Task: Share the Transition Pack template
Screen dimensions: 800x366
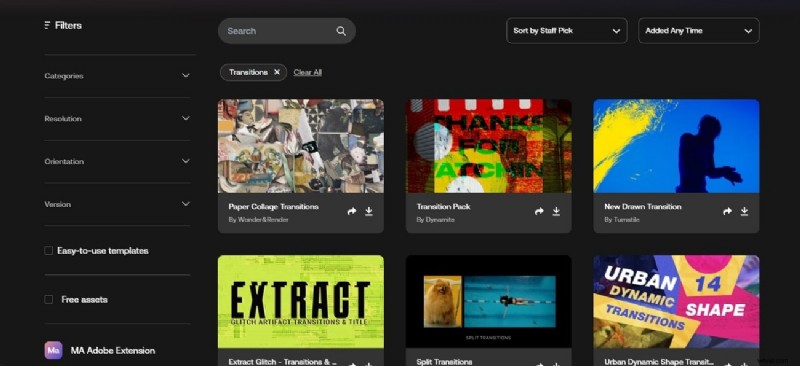Action: pos(539,211)
